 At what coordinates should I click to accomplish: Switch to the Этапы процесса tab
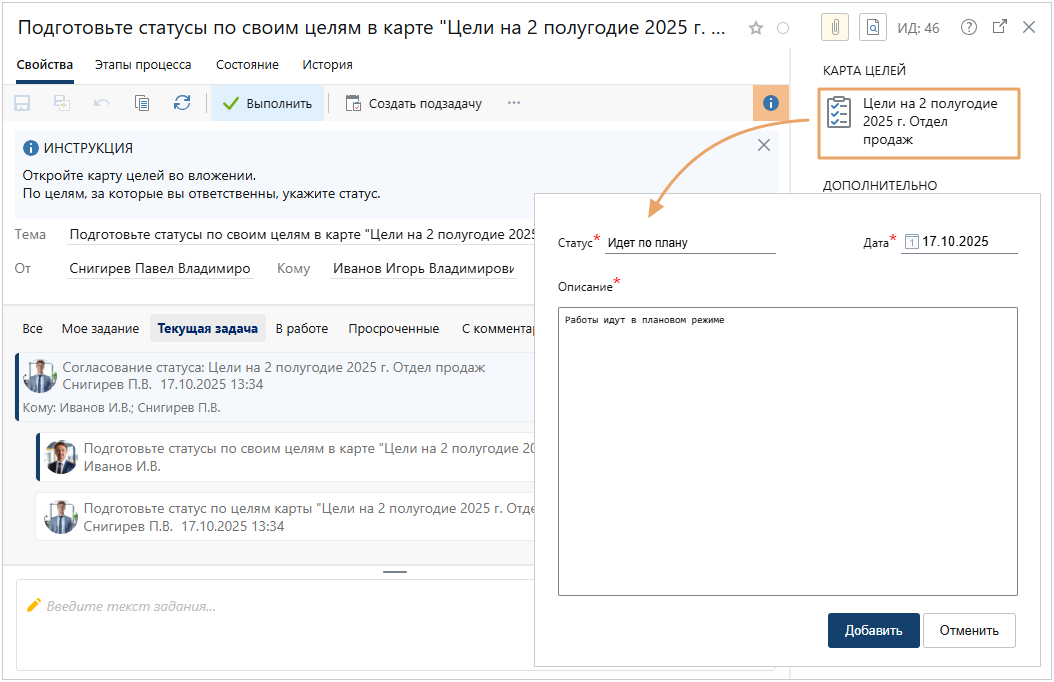[143, 65]
